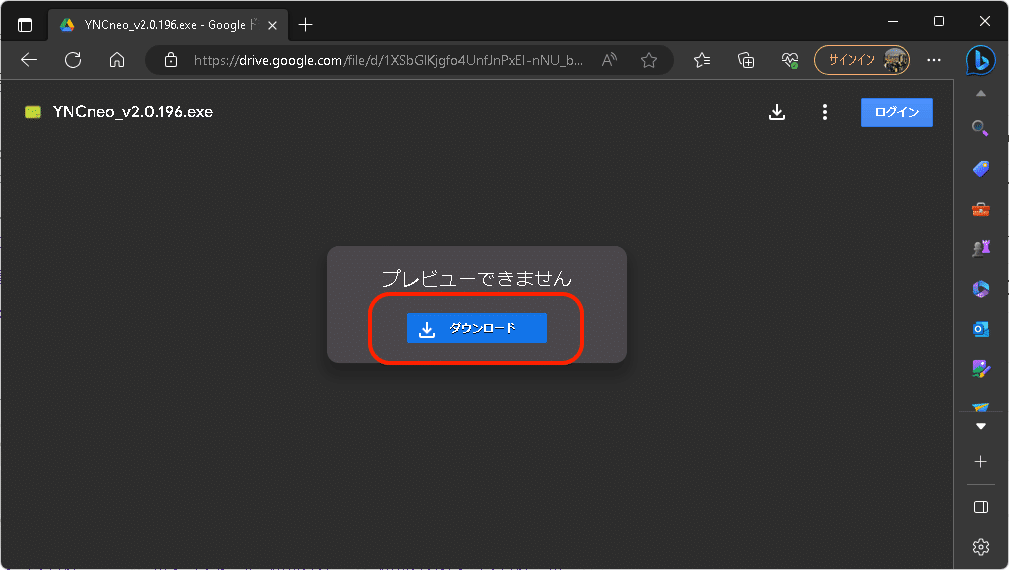Viewport: 1009px width, 570px height.
Task: Go back to previous page
Action: tap(29, 60)
